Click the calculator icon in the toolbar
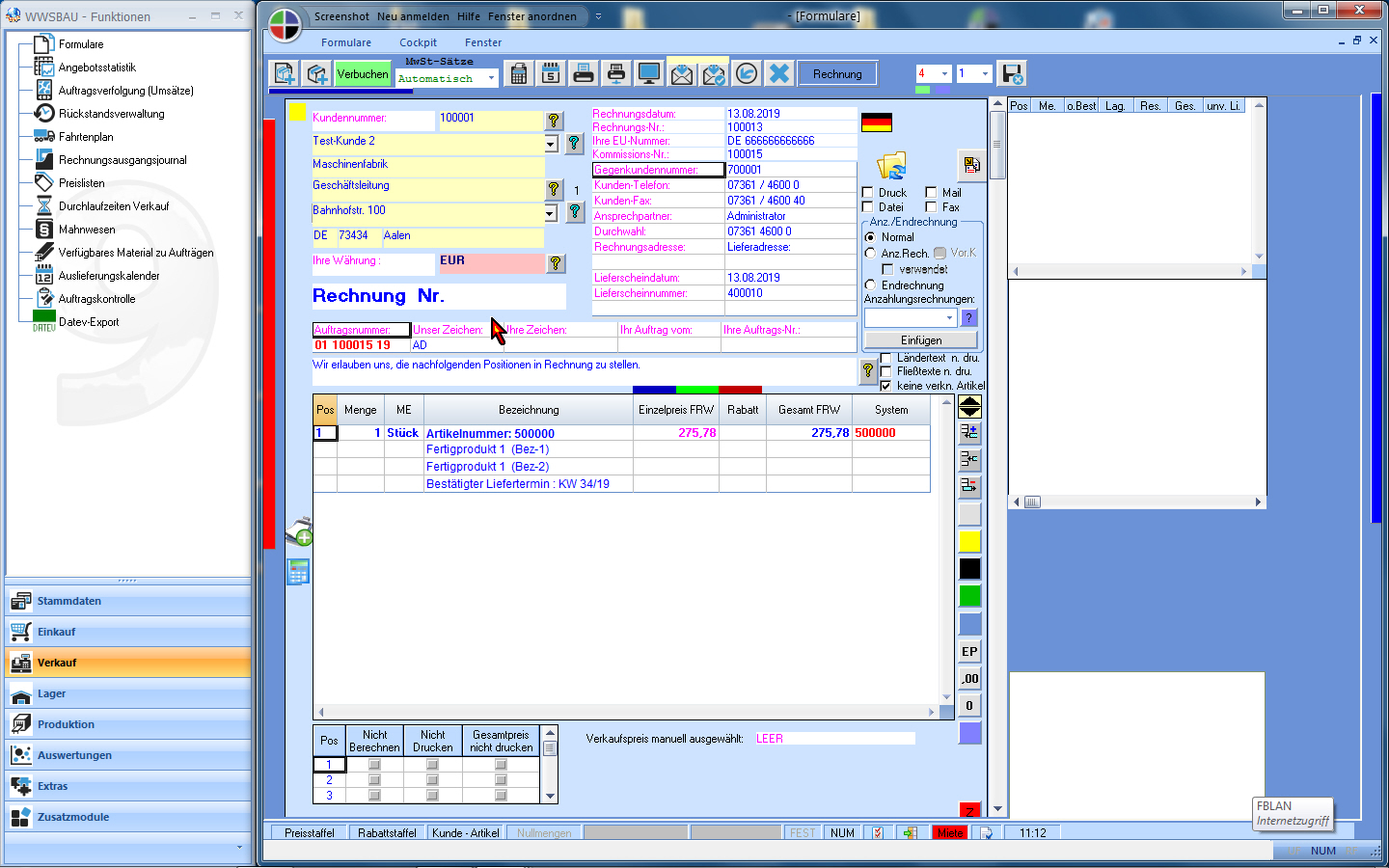Viewport: 1389px width, 868px height. pyautogui.click(x=519, y=74)
